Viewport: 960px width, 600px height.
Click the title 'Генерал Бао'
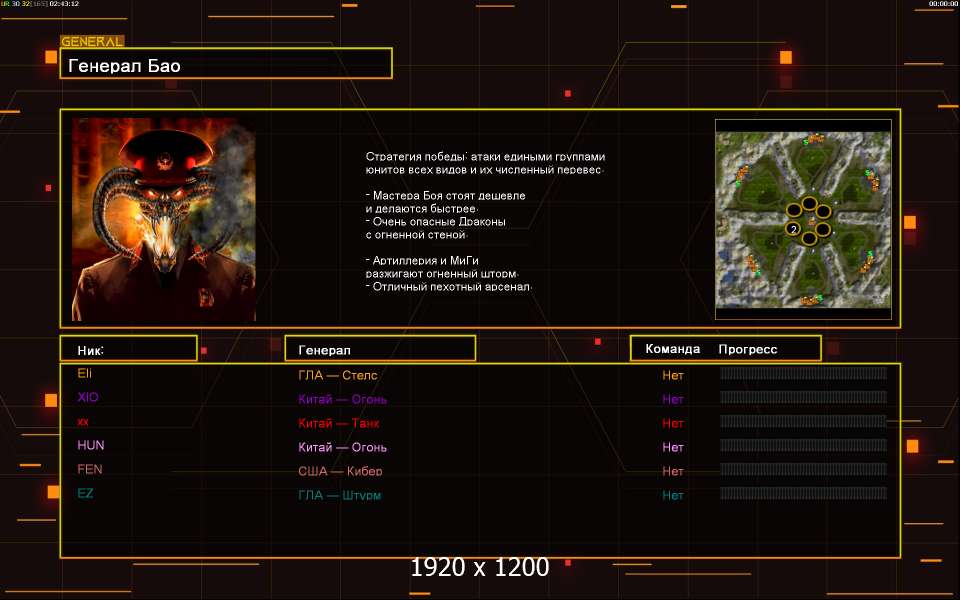pos(124,66)
